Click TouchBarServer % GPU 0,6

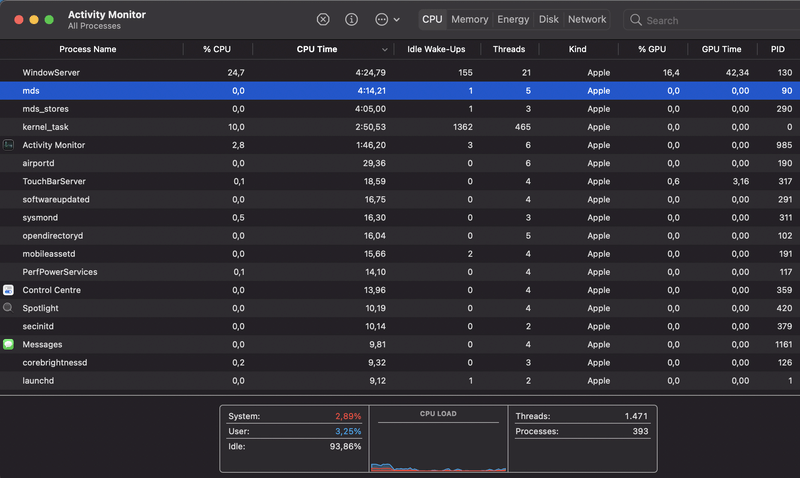tap(673, 181)
